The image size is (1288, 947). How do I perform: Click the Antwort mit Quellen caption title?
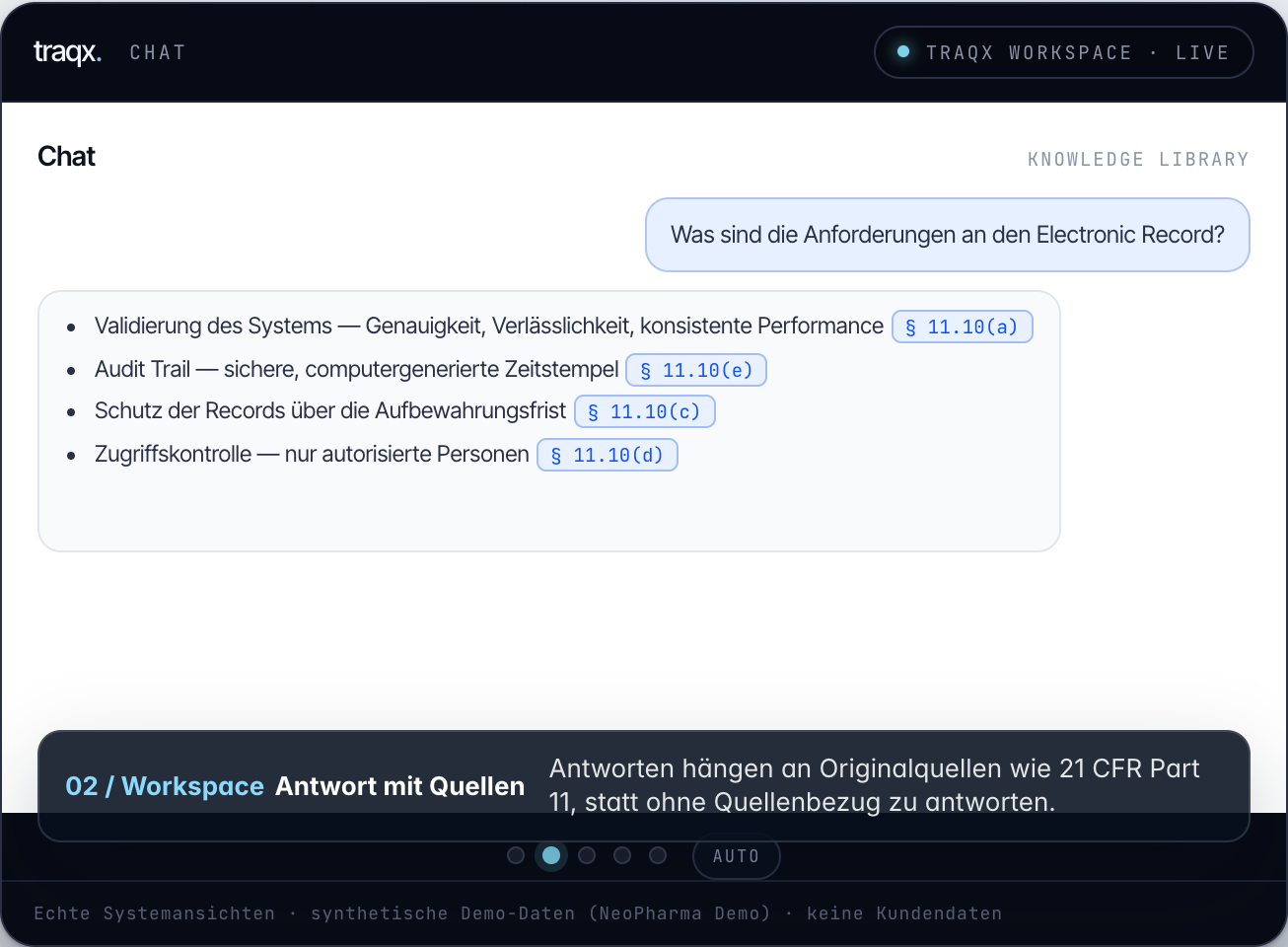(399, 786)
